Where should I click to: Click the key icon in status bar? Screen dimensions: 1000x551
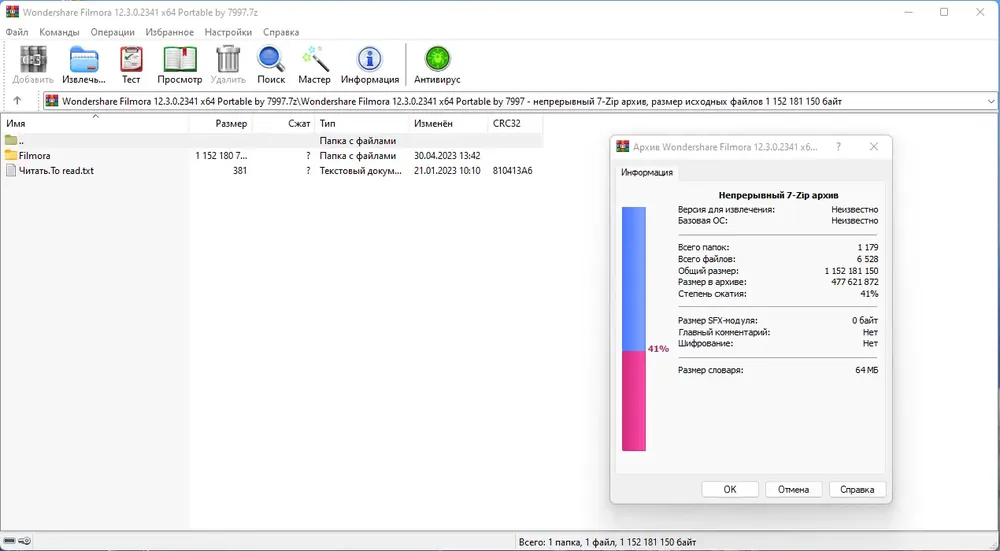[25, 541]
